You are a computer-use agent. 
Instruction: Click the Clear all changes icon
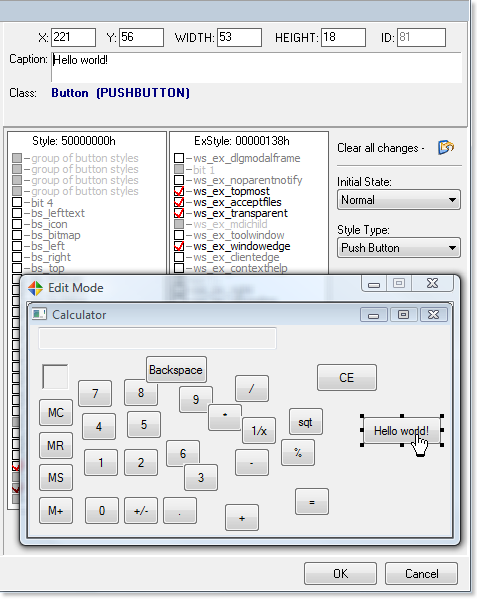click(446, 147)
